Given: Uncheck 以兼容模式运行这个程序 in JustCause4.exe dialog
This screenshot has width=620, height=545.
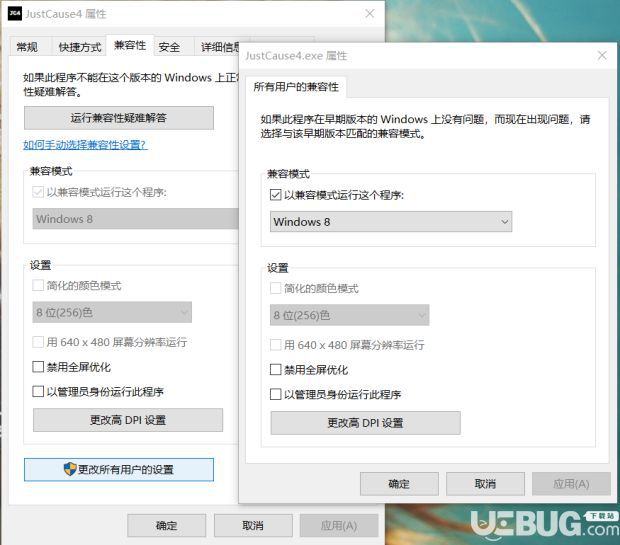Looking at the screenshot, I should (x=276, y=195).
